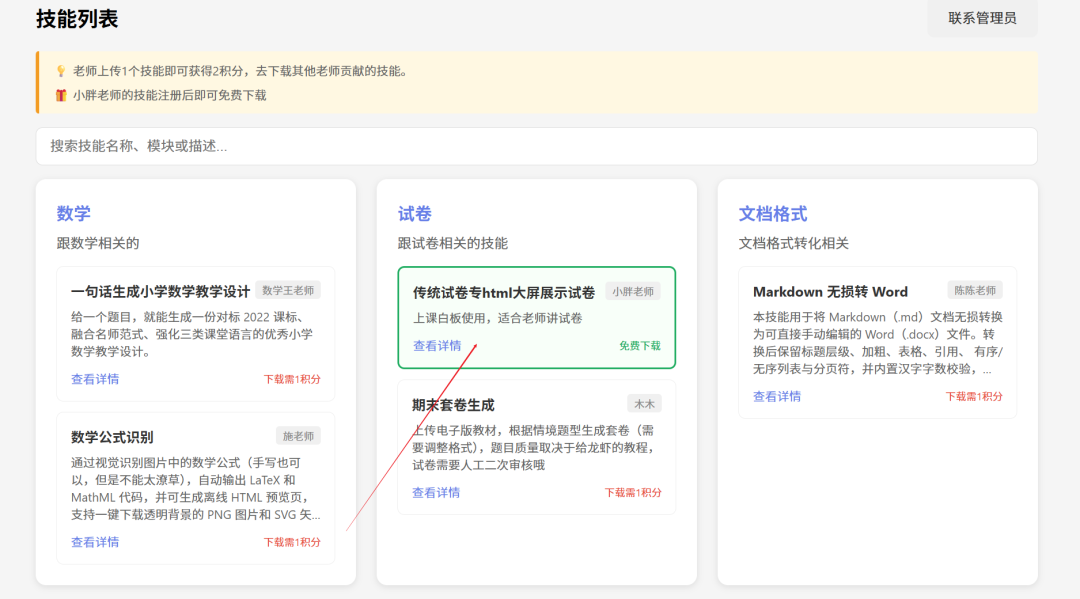Click the 小胖老师的技能注册后 notice line

tap(169, 95)
